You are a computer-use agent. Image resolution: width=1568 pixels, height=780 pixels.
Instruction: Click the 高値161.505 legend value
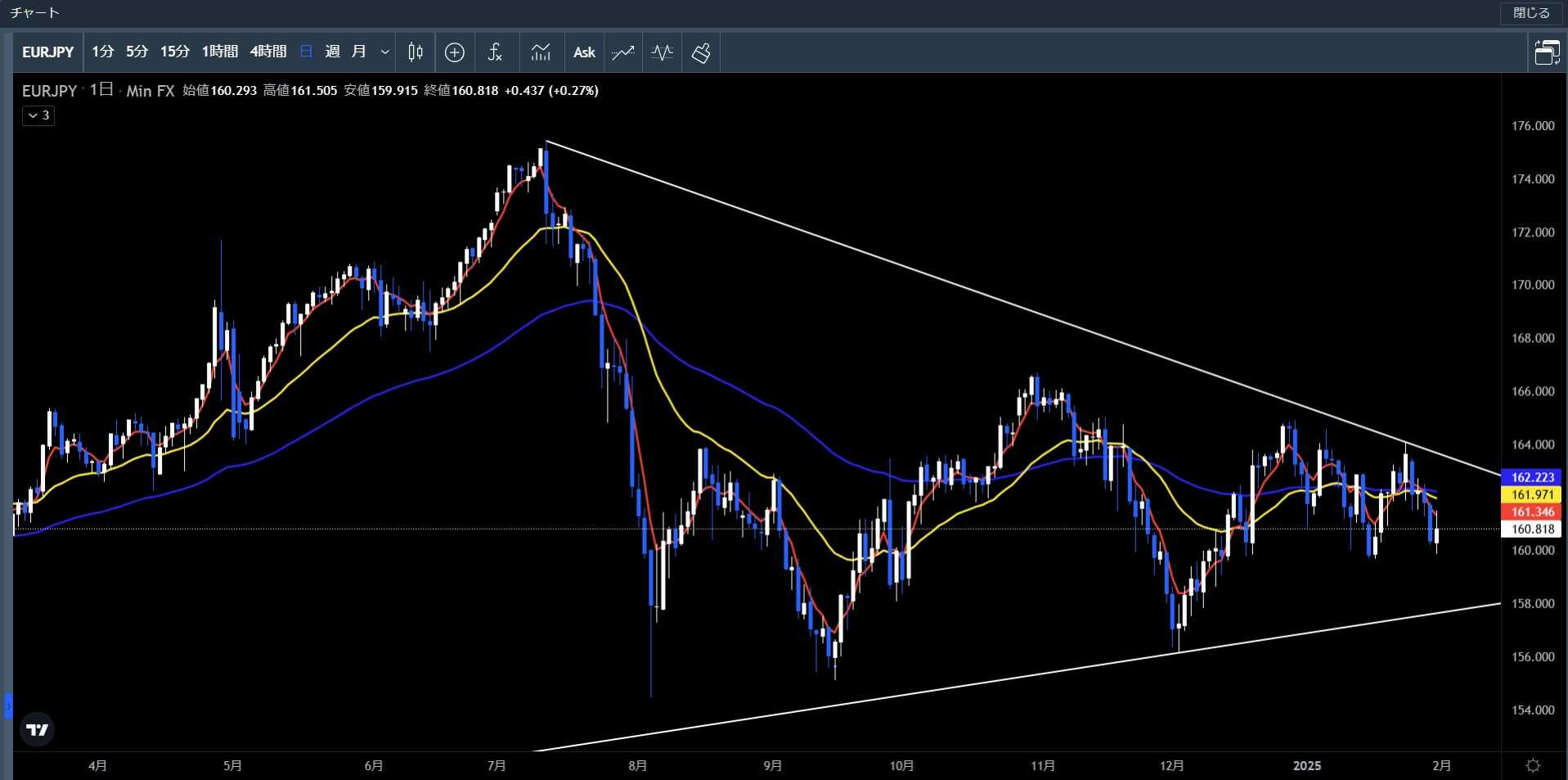(300, 91)
